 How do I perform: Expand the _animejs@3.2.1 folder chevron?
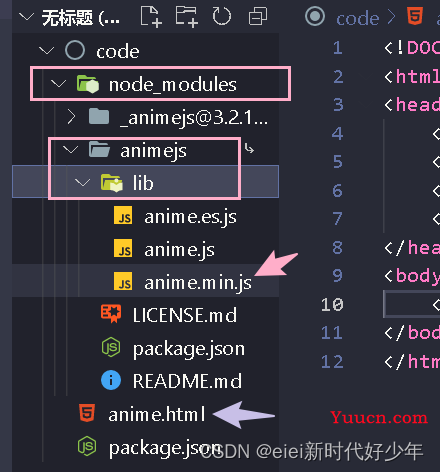point(71,117)
